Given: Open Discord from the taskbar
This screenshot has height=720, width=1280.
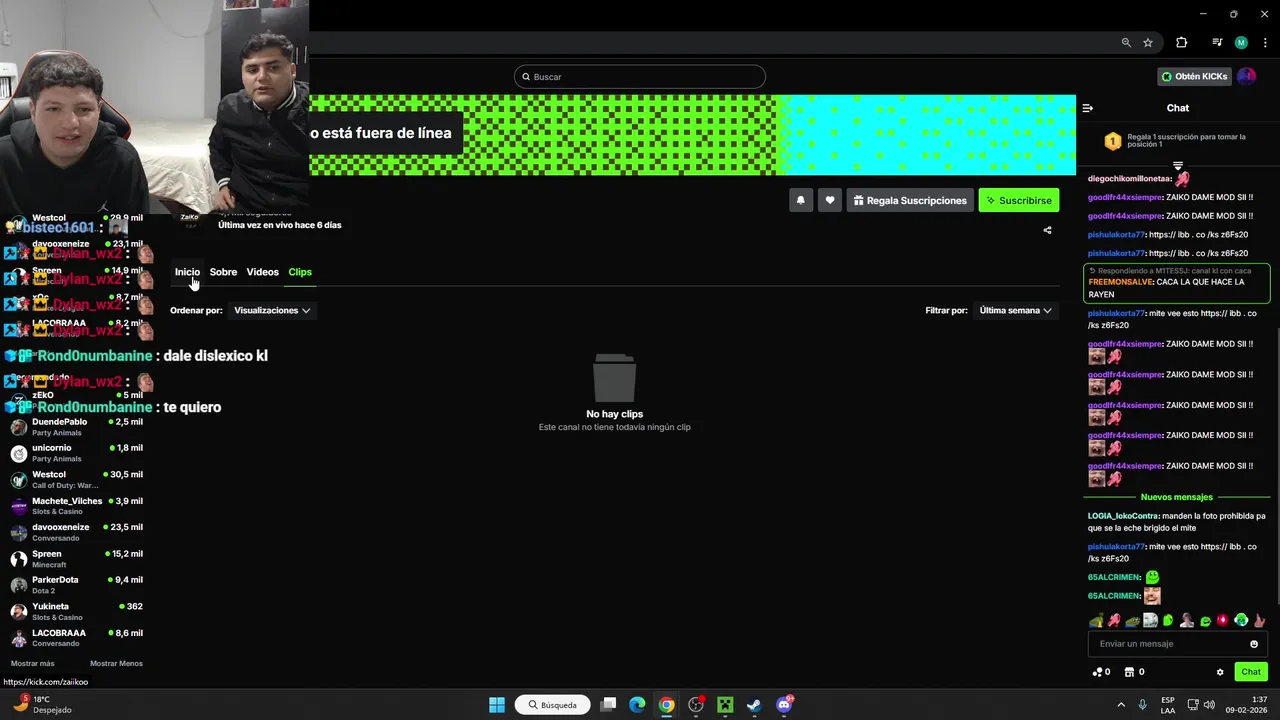Looking at the screenshot, I should coord(784,705).
